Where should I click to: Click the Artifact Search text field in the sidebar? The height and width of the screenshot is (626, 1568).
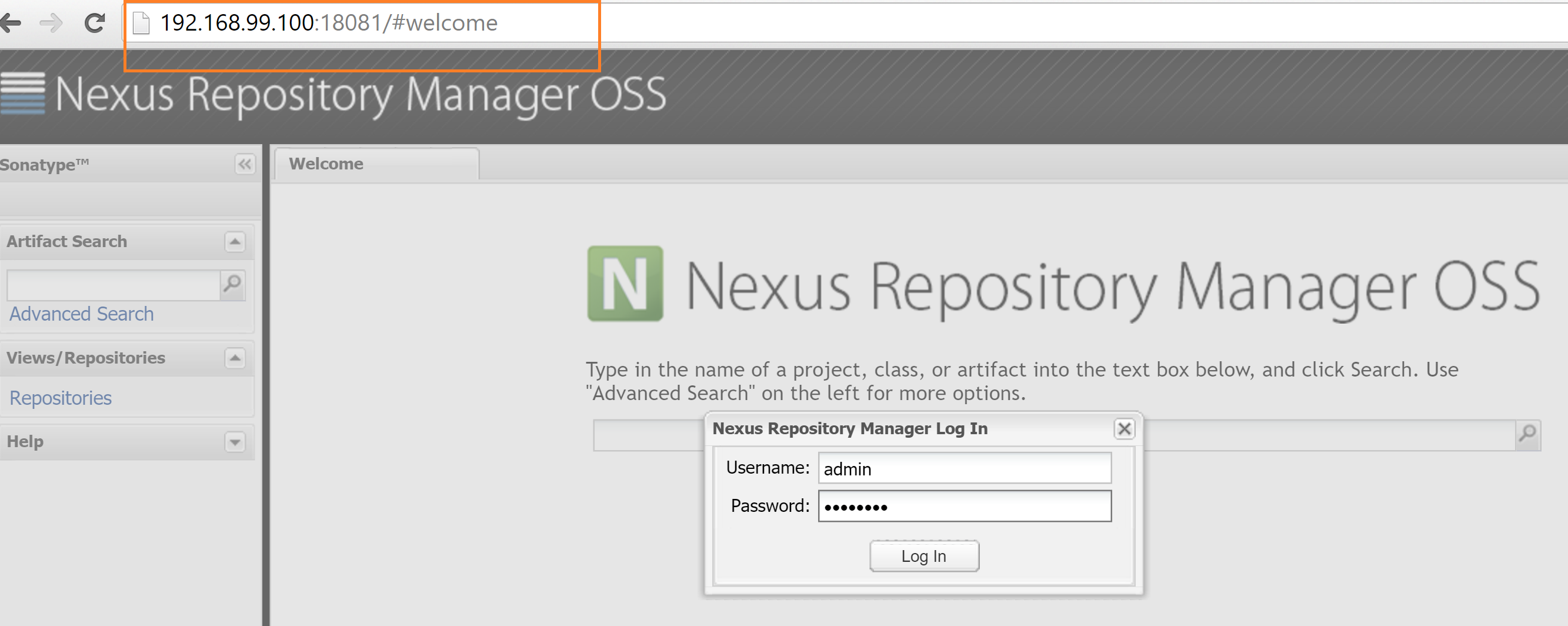[113, 284]
